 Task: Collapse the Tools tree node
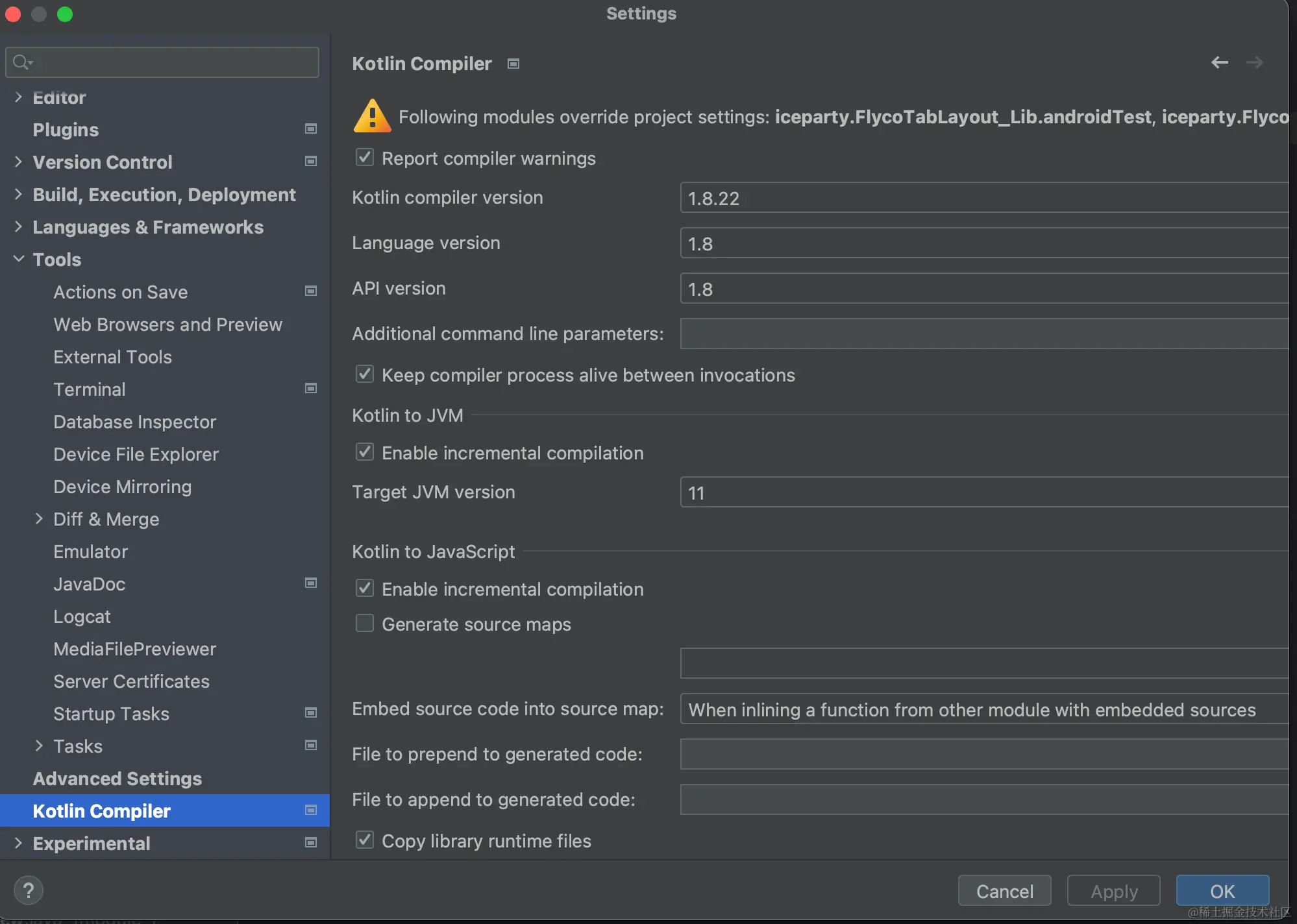[x=18, y=259]
